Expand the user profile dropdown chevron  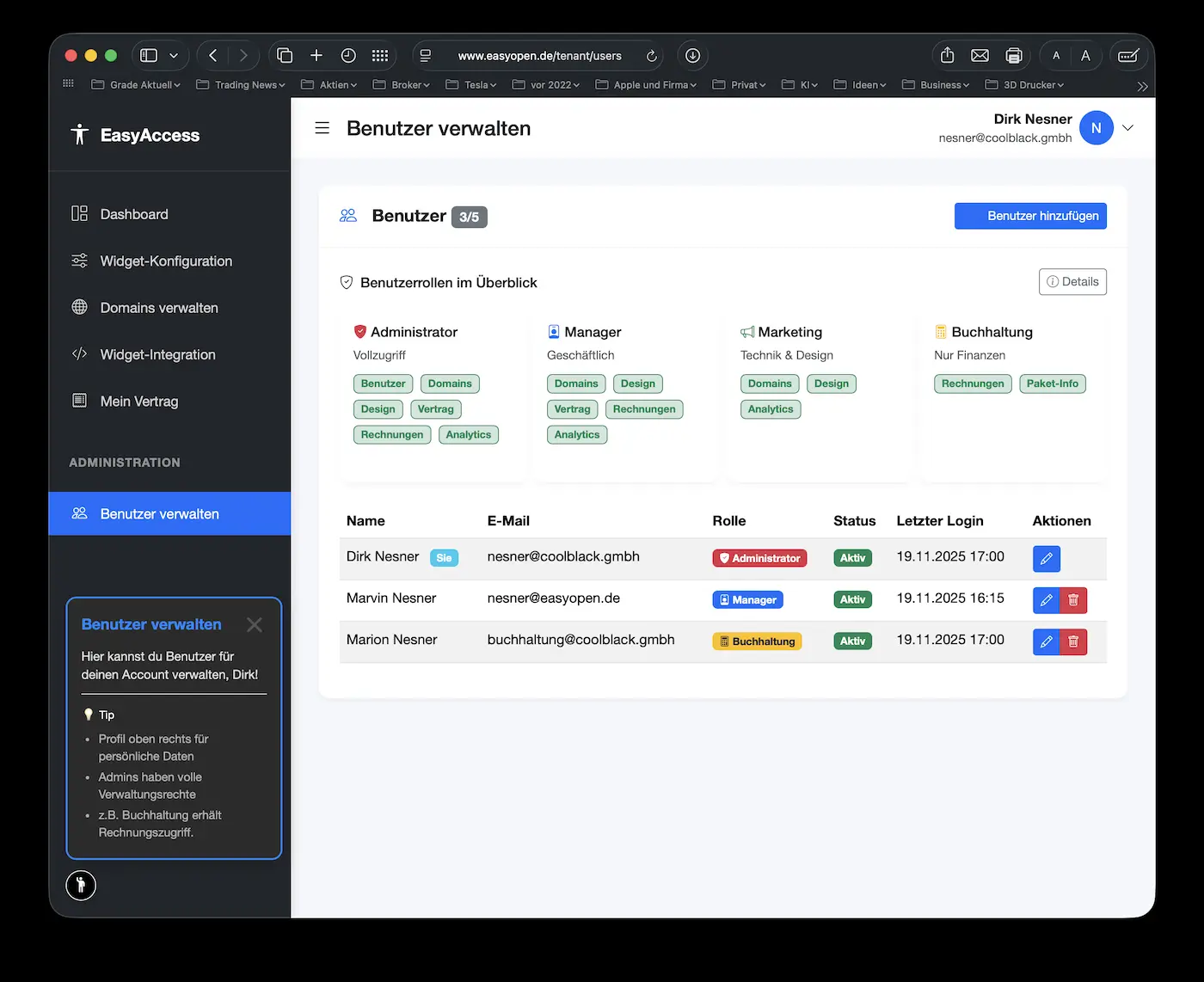1128,128
